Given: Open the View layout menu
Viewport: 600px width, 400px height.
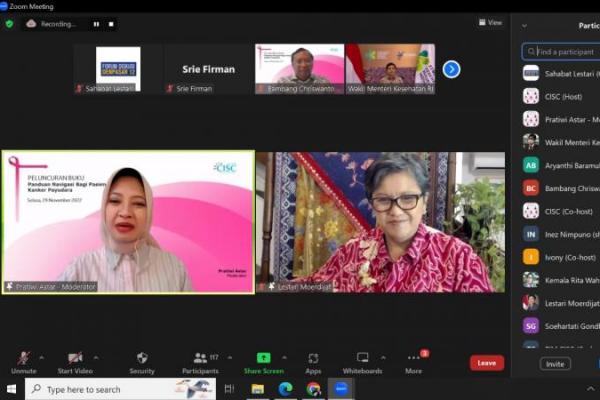Looking at the screenshot, I should pos(490,22).
